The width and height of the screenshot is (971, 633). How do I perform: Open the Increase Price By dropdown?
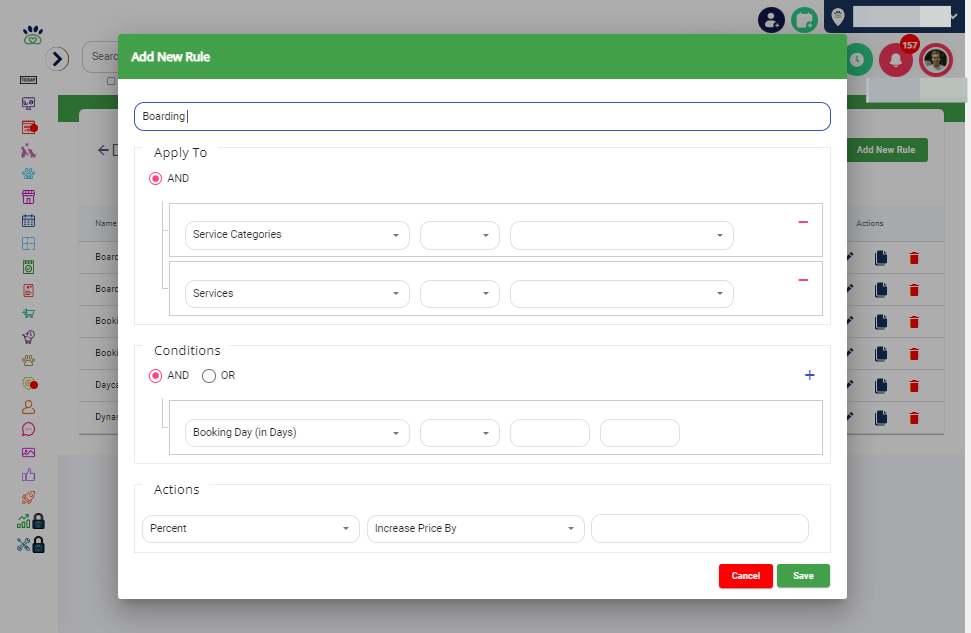point(476,529)
